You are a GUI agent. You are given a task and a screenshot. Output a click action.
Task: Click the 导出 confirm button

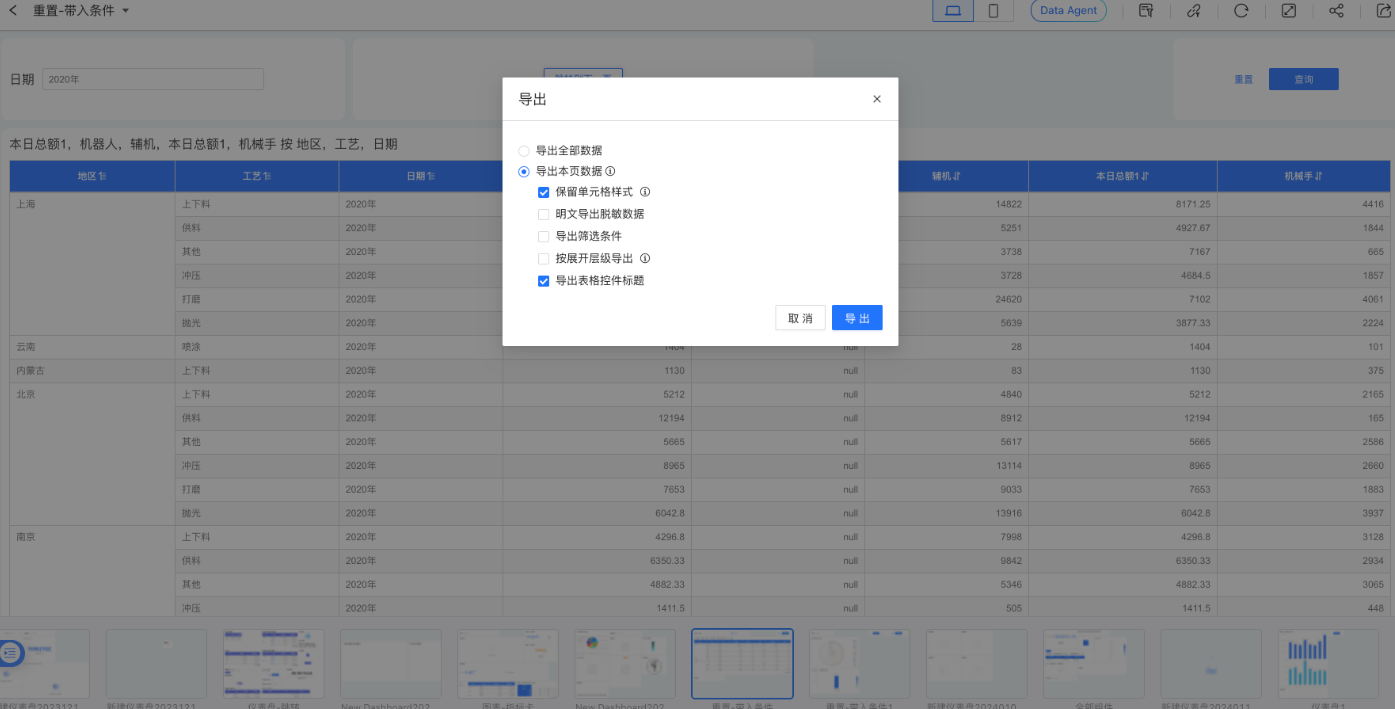tap(857, 317)
